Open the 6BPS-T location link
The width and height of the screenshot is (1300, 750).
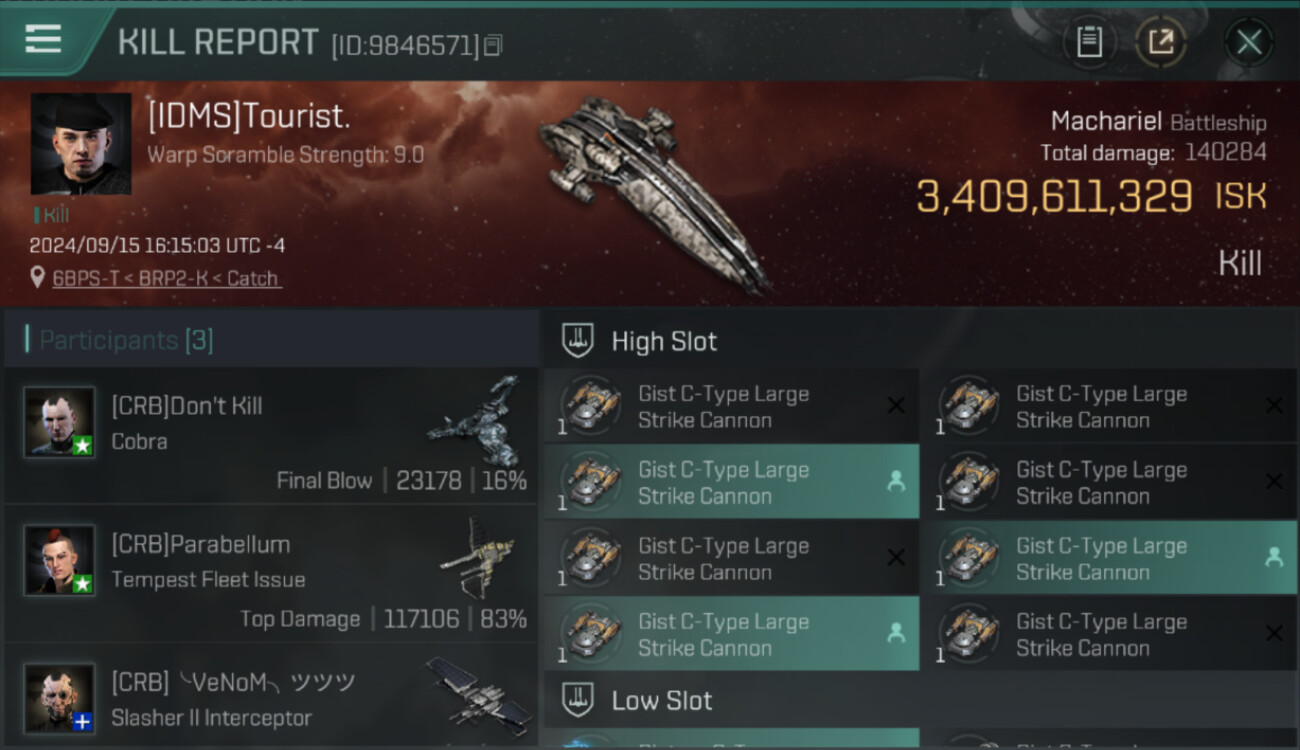[167, 278]
